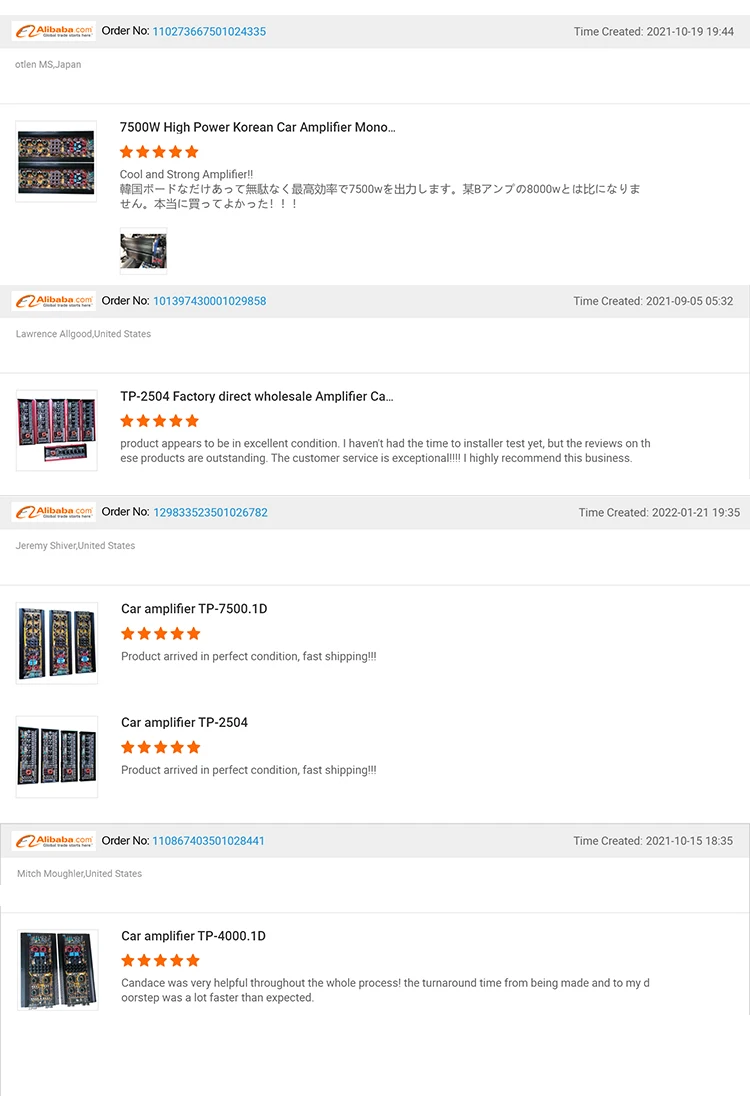Open order number 101397430001029858
The image size is (750, 1096).
pyautogui.click(x=210, y=301)
